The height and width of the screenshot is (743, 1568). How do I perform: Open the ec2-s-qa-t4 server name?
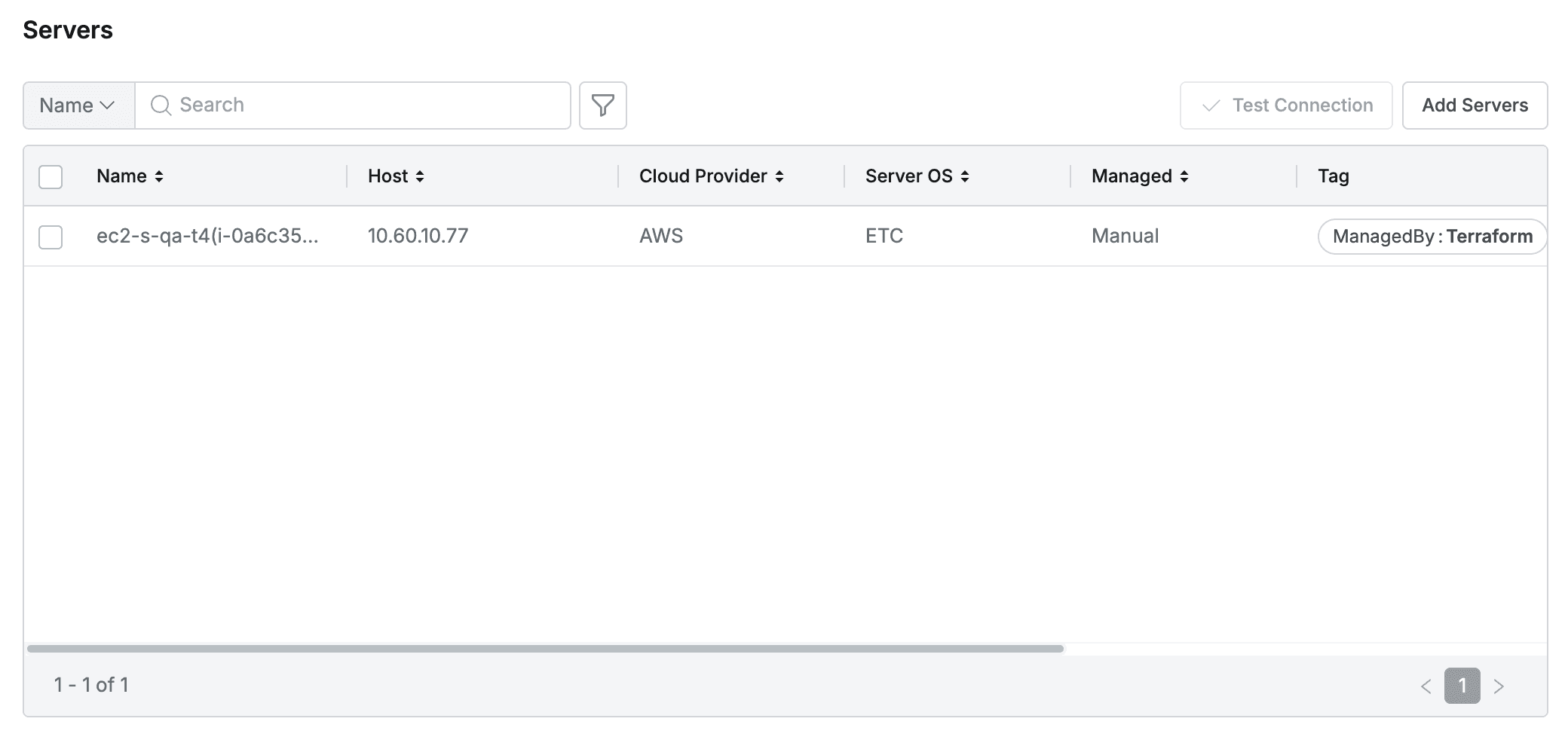point(207,237)
